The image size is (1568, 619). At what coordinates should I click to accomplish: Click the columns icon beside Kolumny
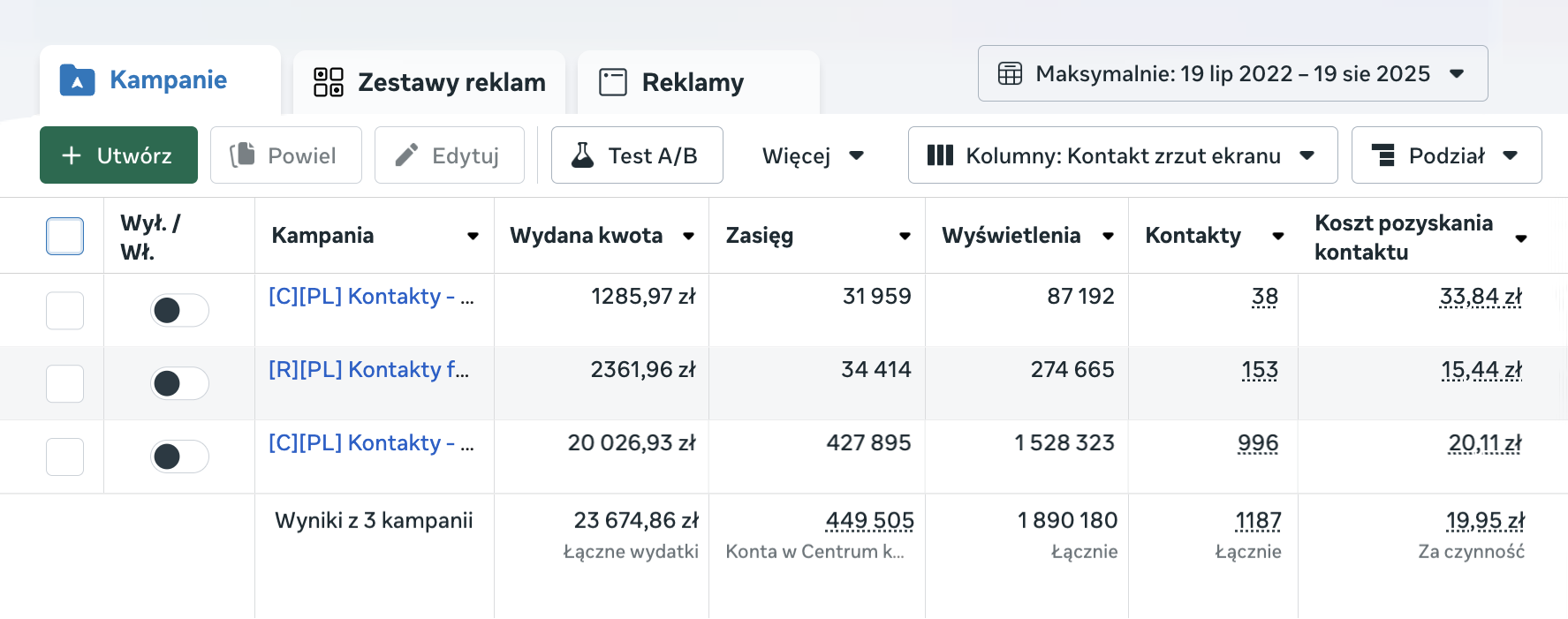[940, 155]
